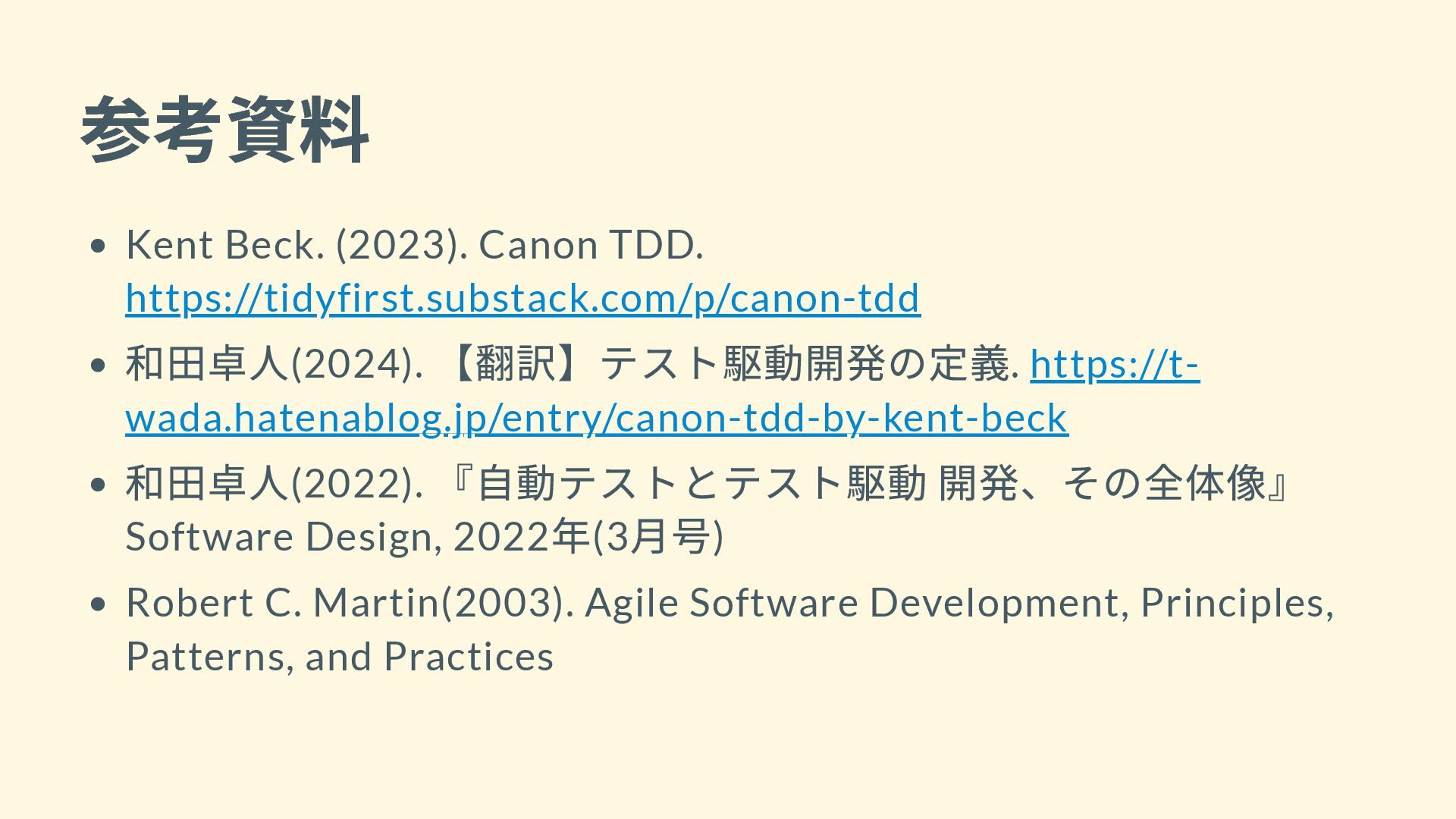Click the 参考資料 slide heading
Viewport: 1456px width, 819px height.
(x=224, y=130)
